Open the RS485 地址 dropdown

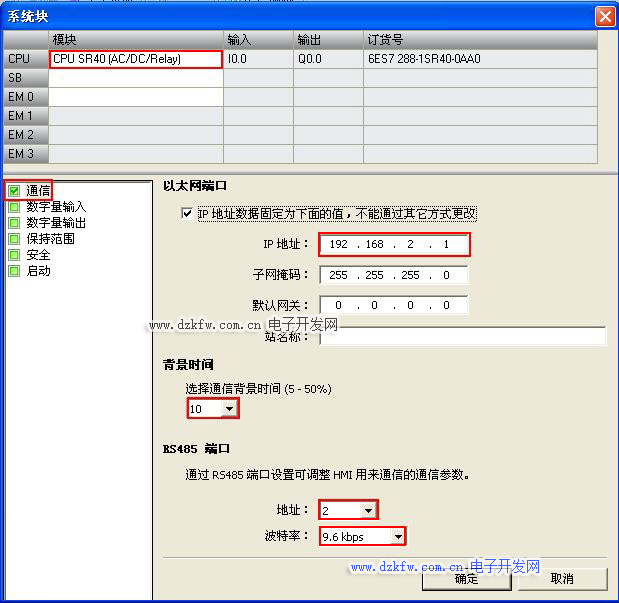369,511
